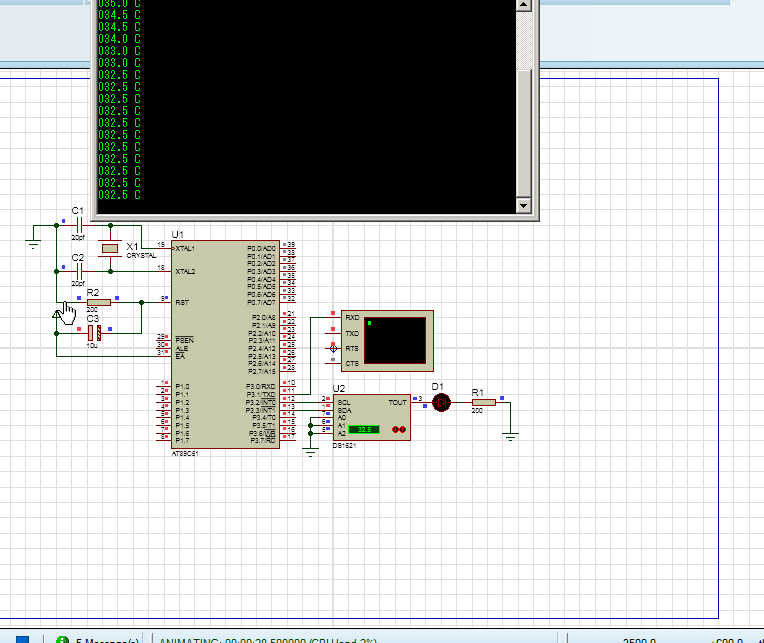
Task: Select the LED diode D1
Action: coord(441,402)
